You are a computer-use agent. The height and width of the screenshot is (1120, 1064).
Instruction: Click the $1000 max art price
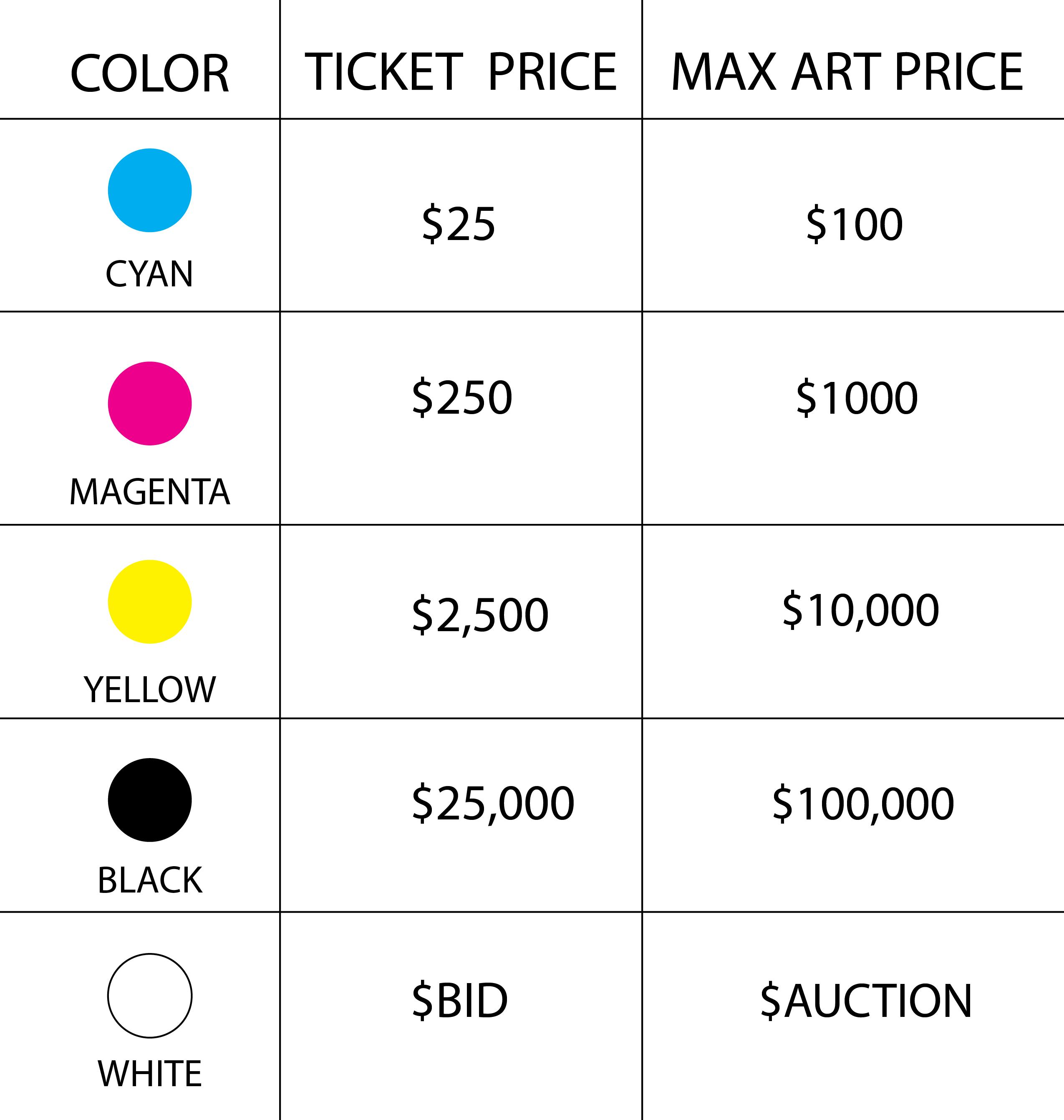[857, 398]
